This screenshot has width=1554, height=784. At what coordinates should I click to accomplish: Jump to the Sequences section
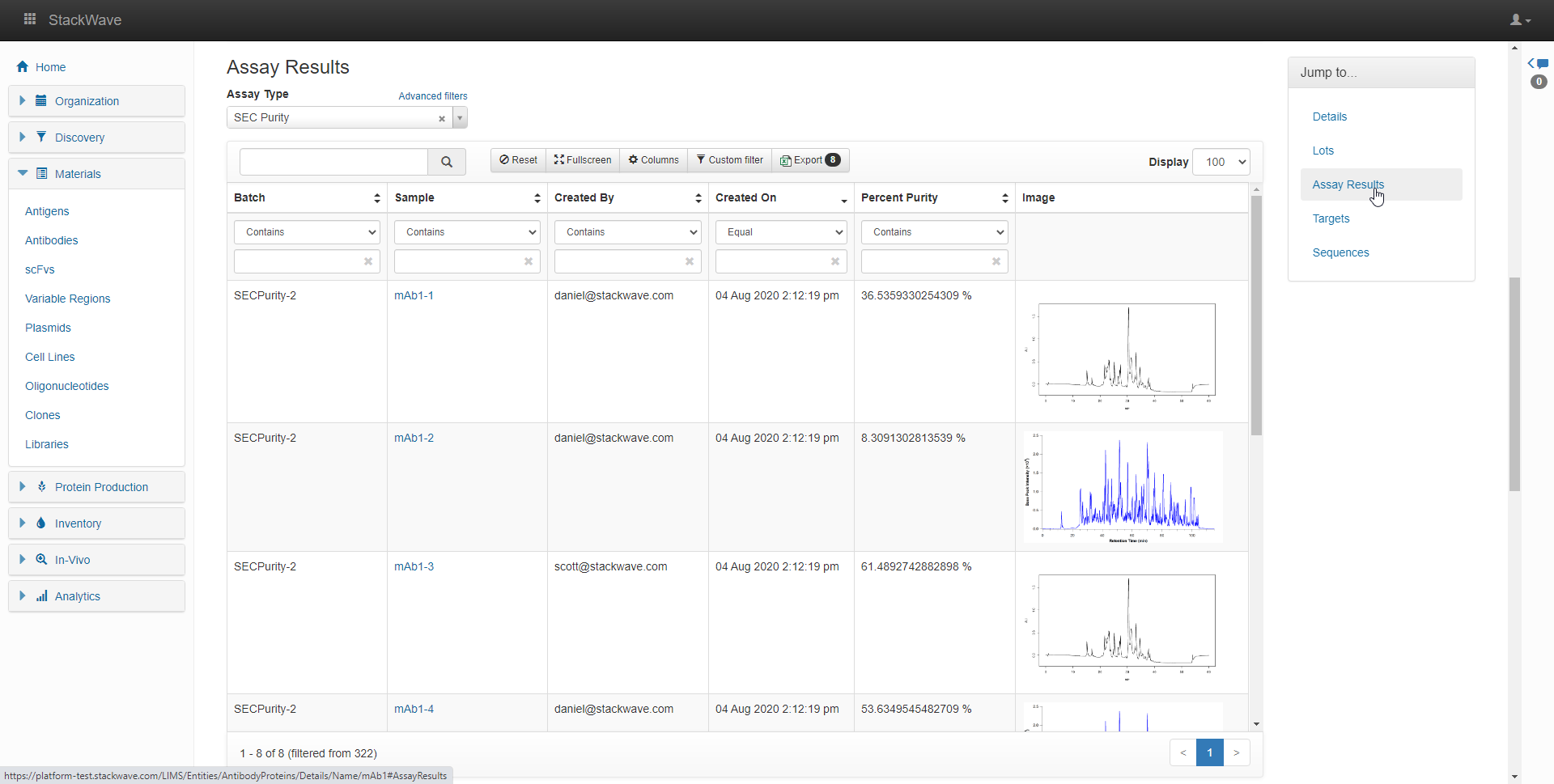[x=1340, y=252]
